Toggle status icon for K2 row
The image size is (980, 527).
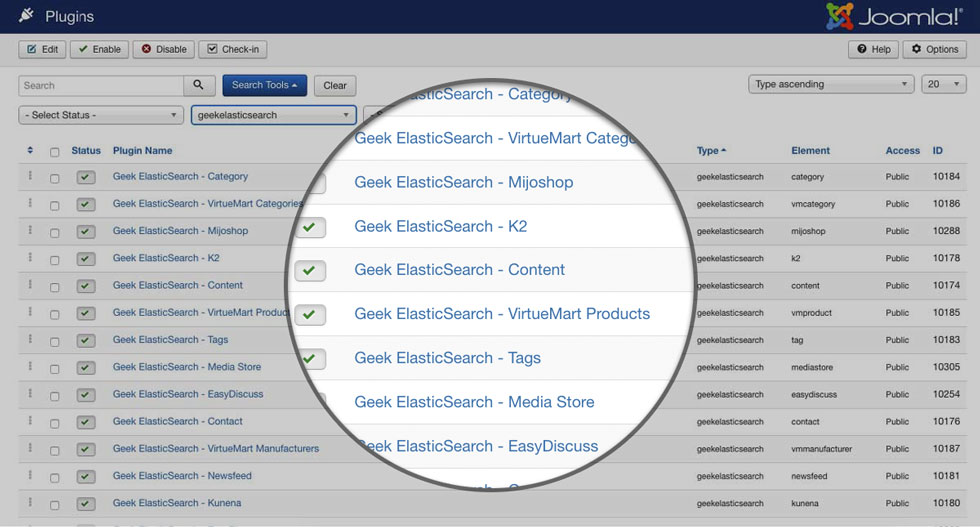click(x=86, y=259)
